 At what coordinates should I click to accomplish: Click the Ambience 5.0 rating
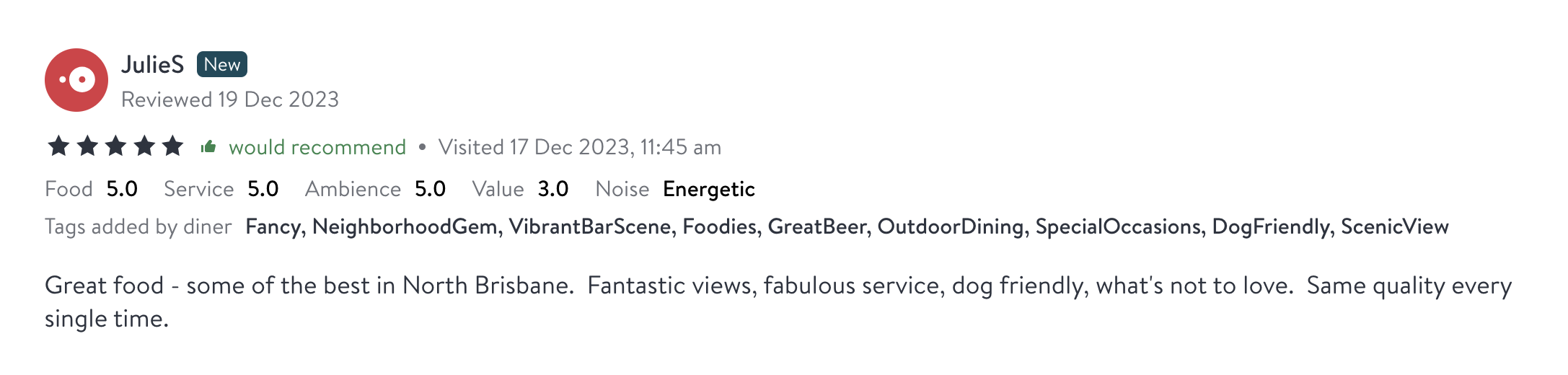[375, 189]
